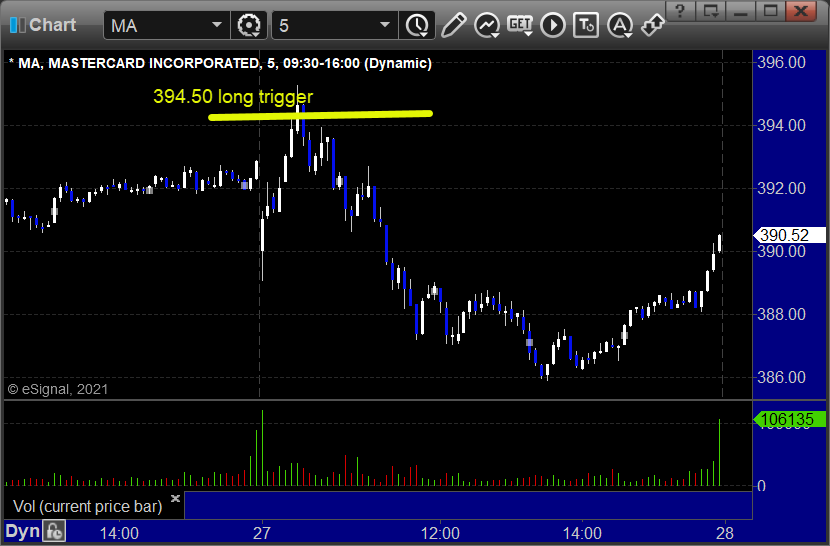The width and height of the screenshot is (830, 546).
Task: Select the pencil drawing tool
Action: pos(453,25)
